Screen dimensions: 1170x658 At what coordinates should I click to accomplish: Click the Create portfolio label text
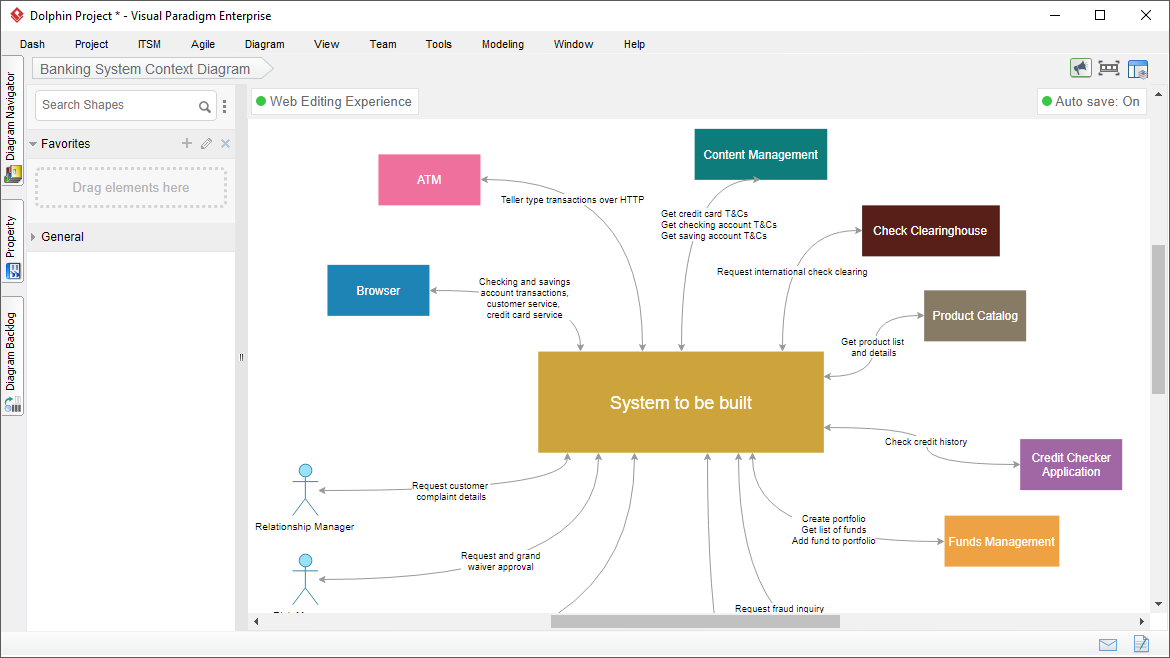click(833, 518)
